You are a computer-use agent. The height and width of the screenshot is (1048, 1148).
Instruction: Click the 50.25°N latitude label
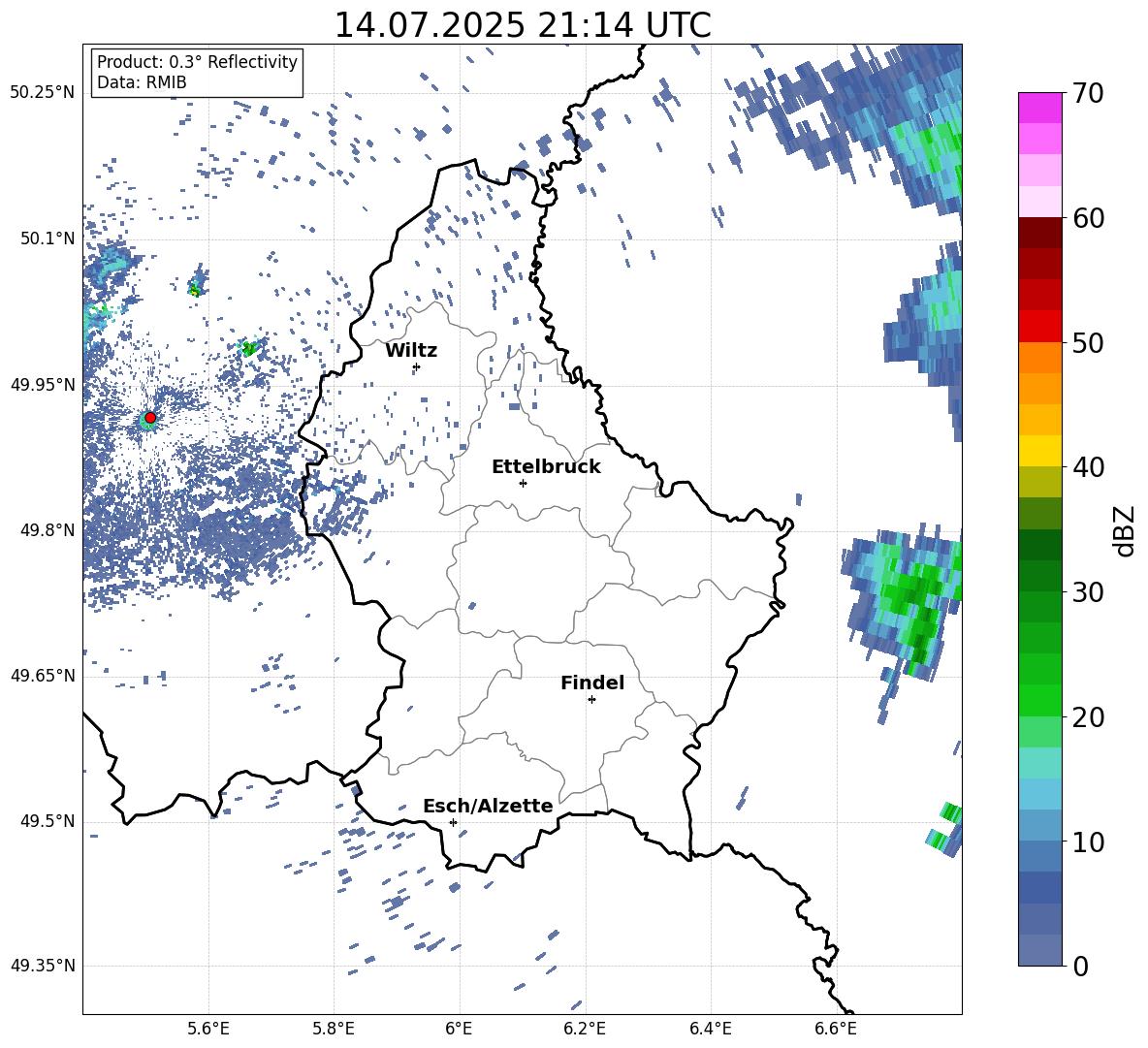(43, 93)
